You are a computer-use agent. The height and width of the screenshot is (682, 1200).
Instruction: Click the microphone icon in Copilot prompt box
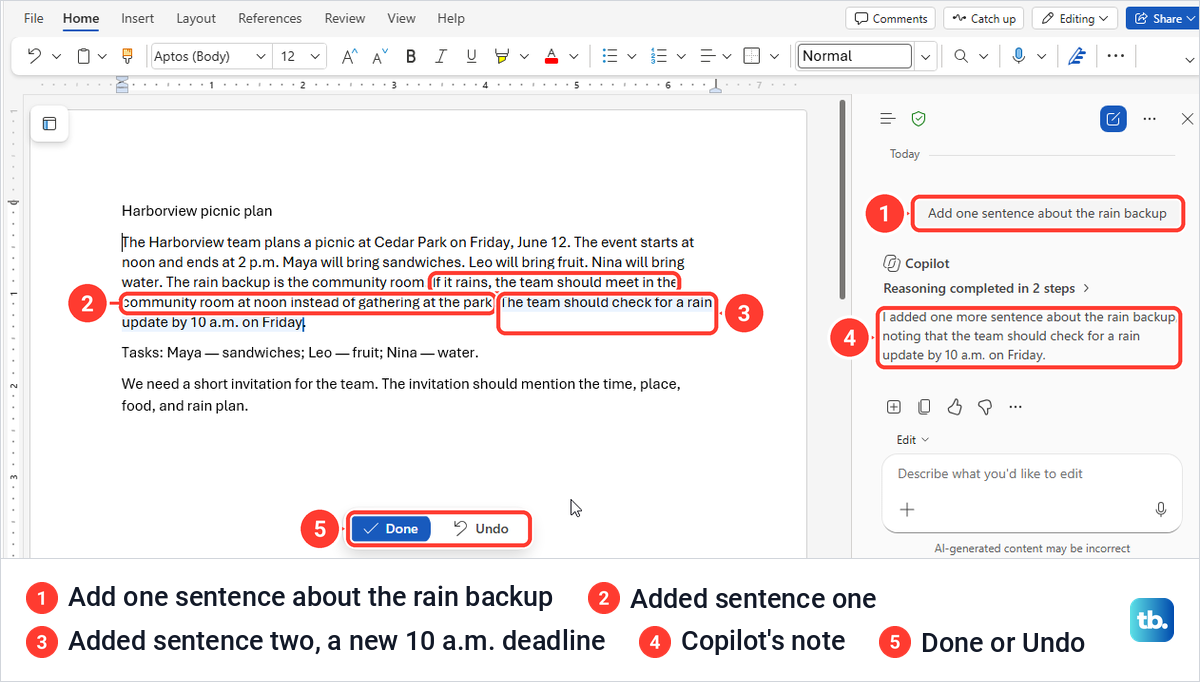tap(1161, 509)
